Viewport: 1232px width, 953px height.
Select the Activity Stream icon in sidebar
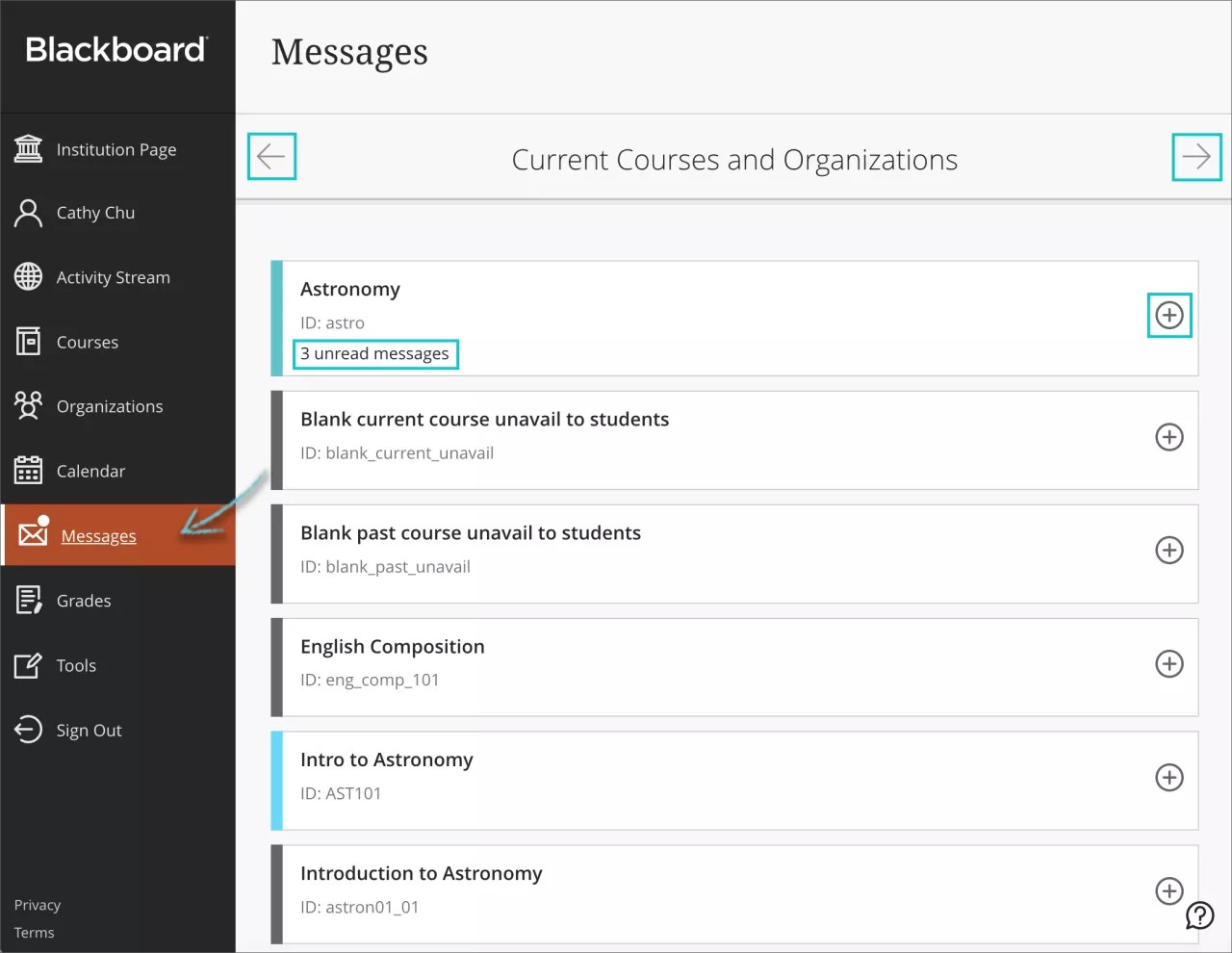click(29, 276)
